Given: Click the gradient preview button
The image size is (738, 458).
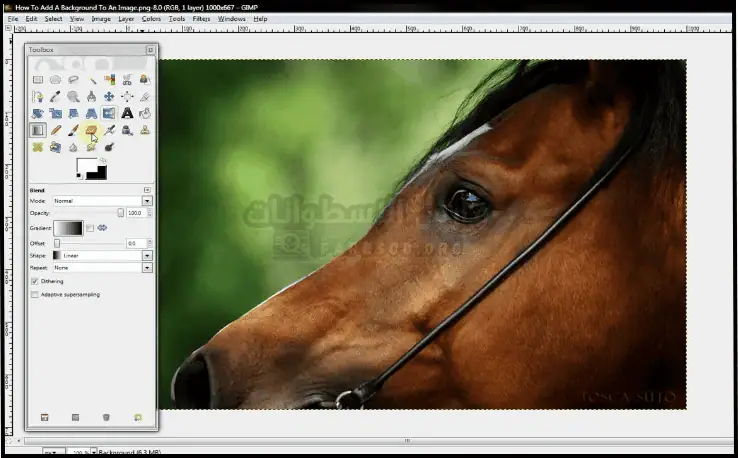Looking at the screenshot, I should pos(68,228).
